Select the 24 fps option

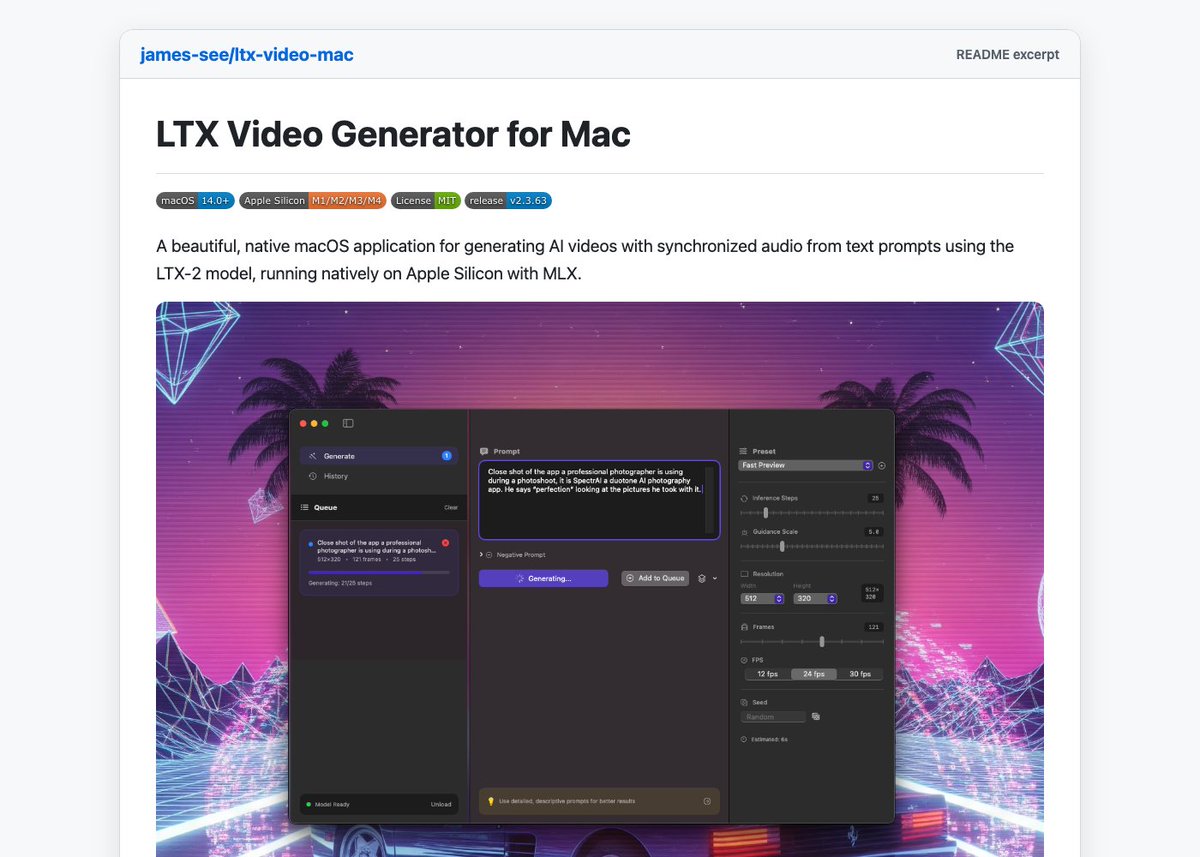(x=814, y=674)
